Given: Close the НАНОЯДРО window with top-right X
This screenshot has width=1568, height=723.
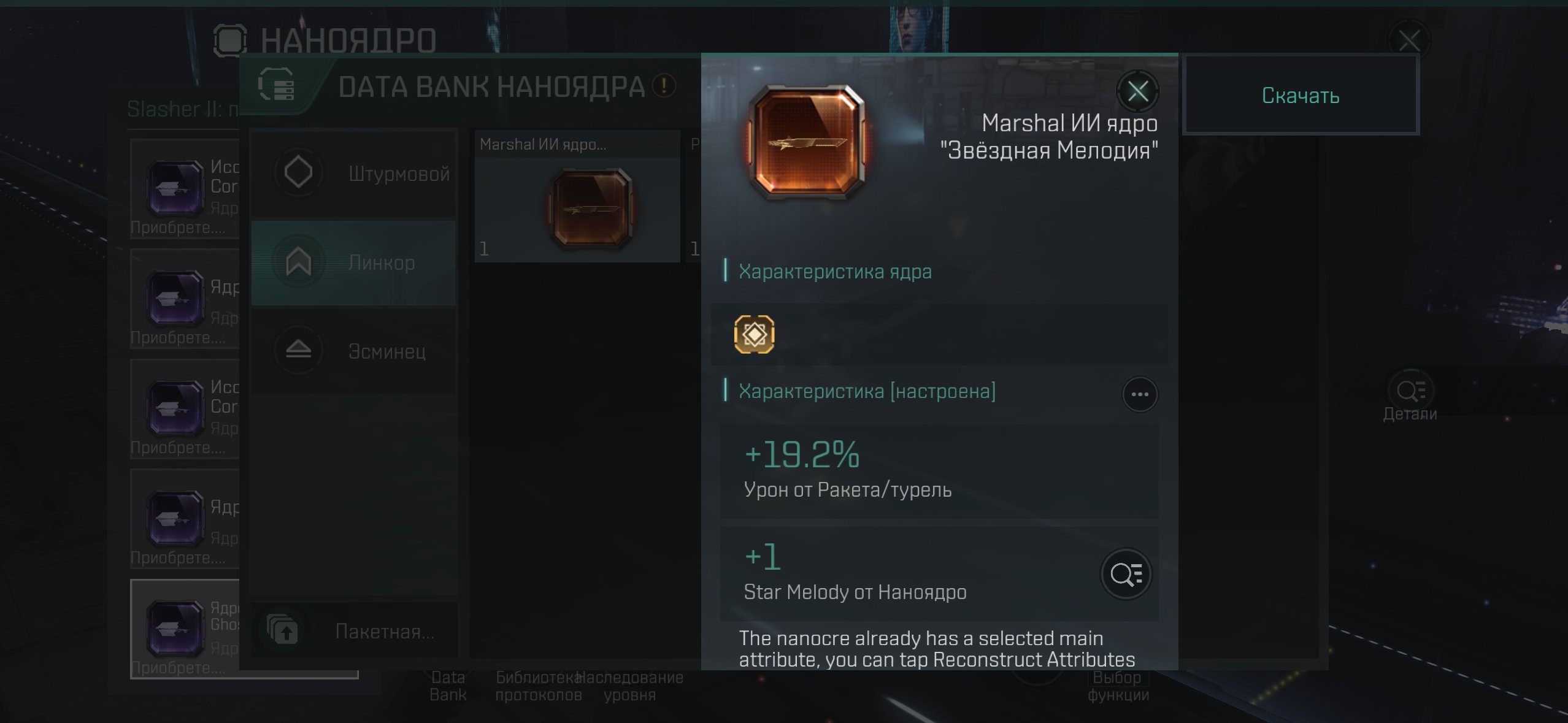Looking at the screenshot, I should 1409,40.
